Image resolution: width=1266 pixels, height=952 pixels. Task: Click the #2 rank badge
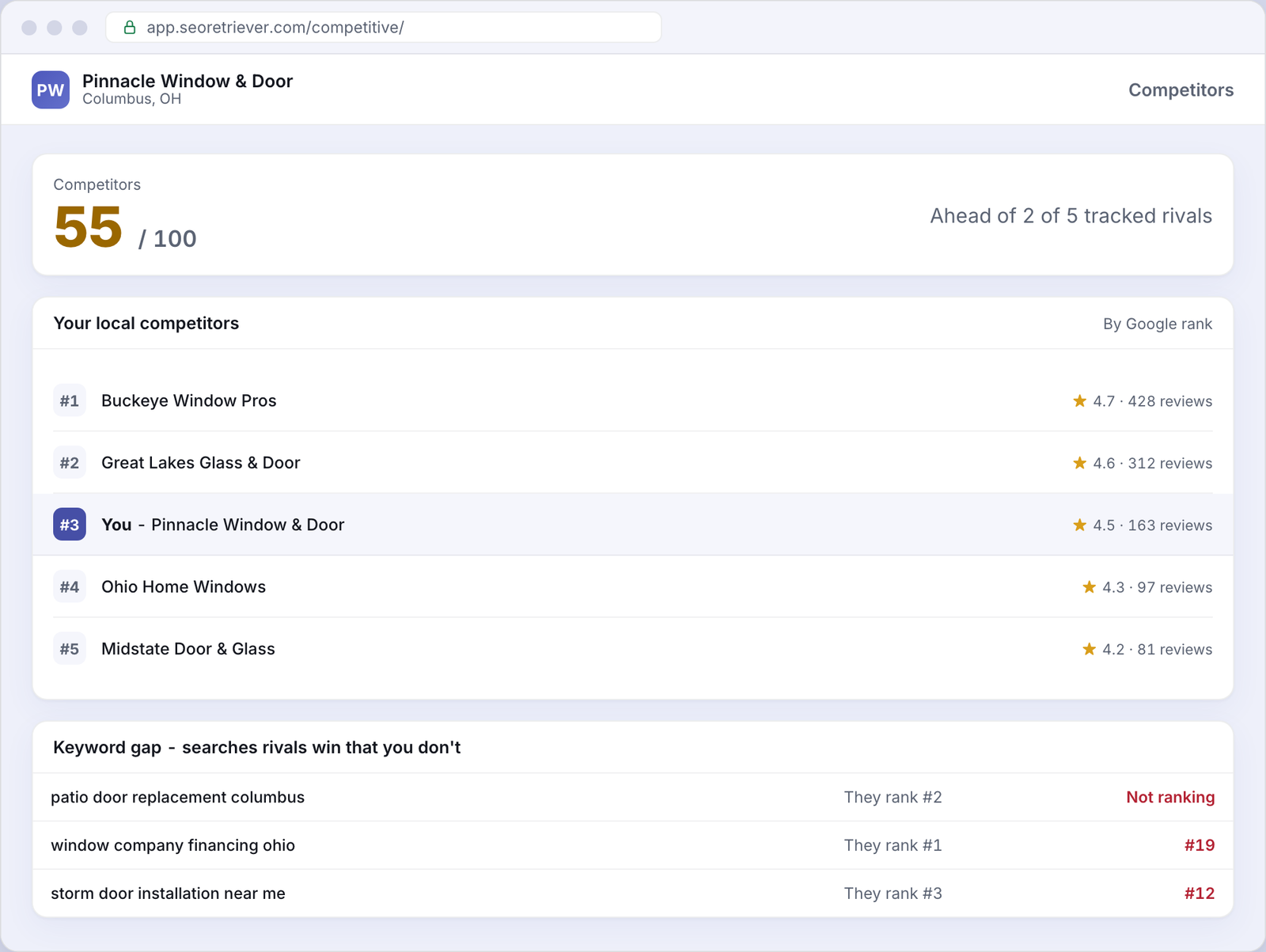click(70, 463)
